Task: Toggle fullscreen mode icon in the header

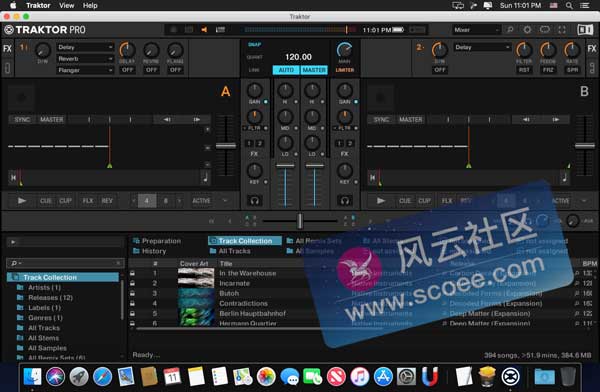Action: tap(562, 29)
